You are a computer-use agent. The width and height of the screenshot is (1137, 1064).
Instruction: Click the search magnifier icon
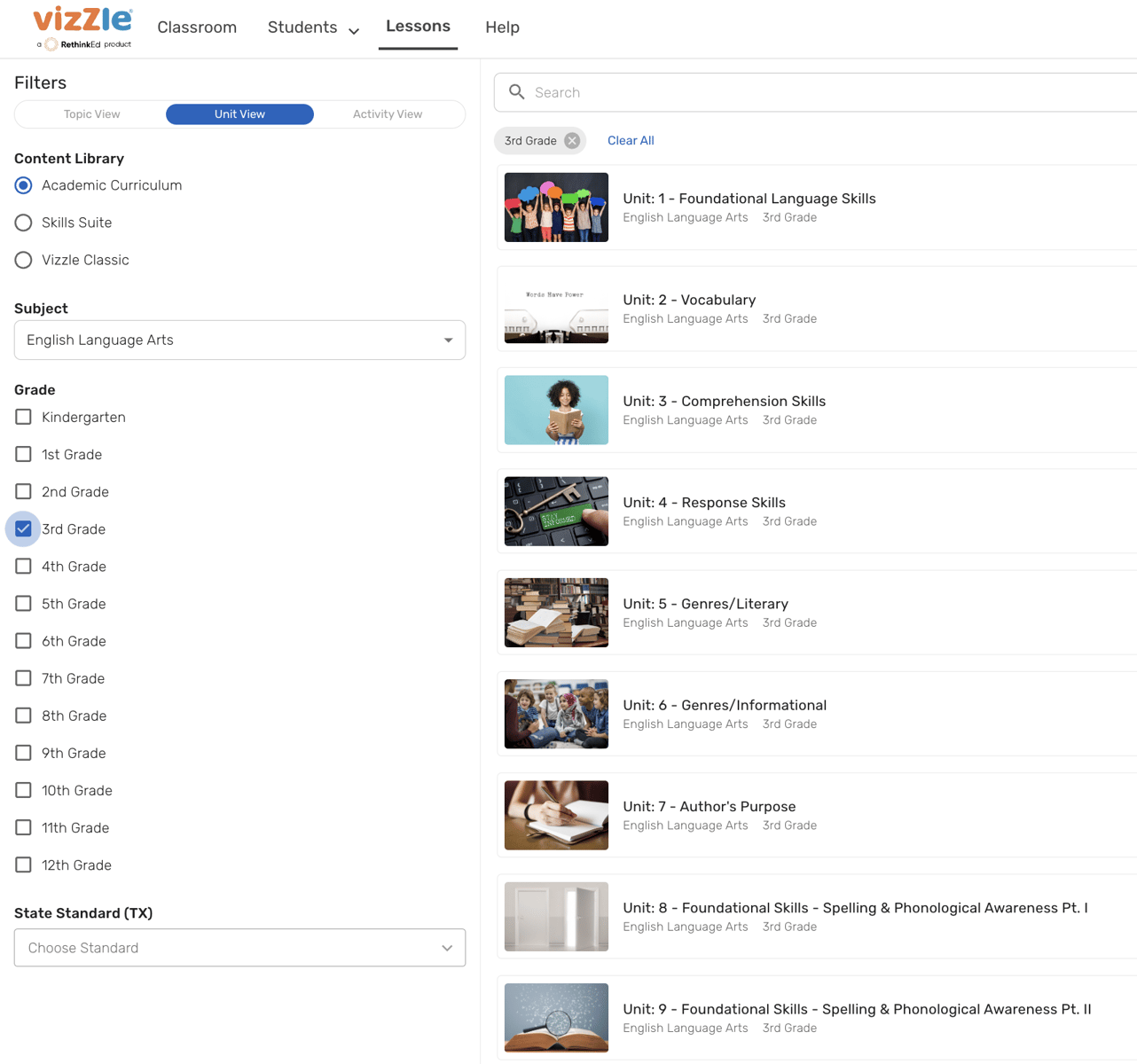click(517, 92)
